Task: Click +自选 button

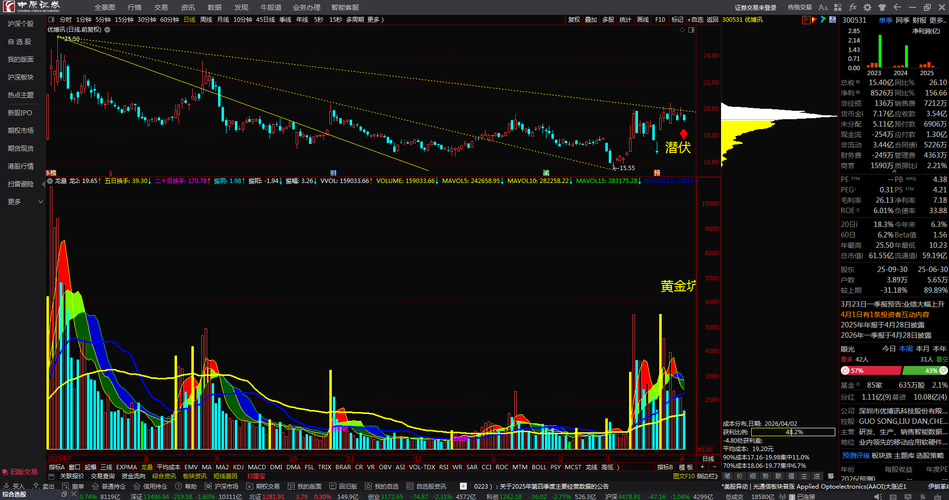Action: tap(695, 19)
